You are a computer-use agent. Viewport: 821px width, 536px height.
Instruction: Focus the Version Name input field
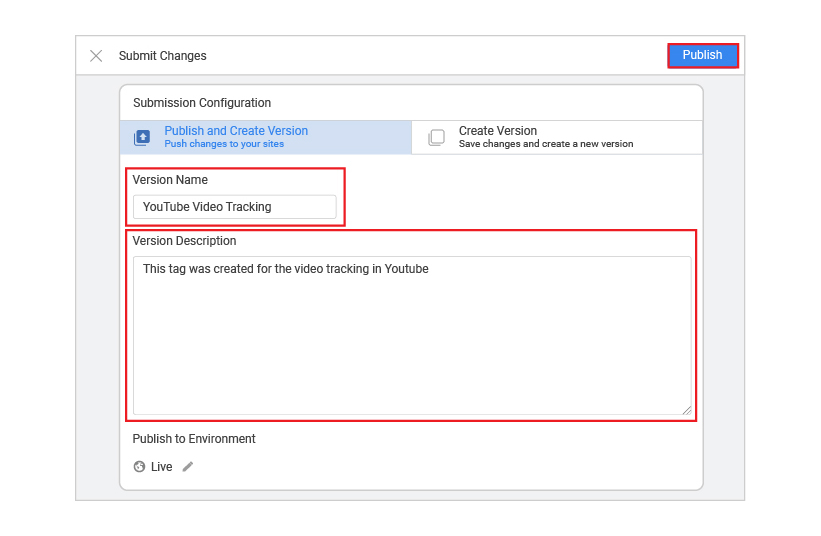point(235,207)
